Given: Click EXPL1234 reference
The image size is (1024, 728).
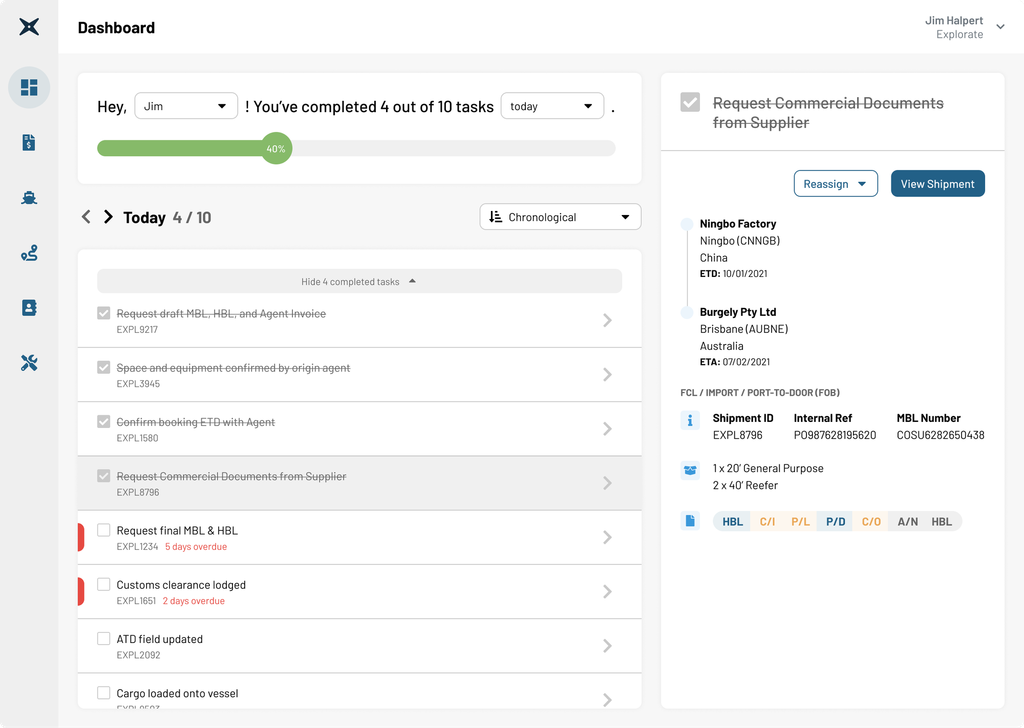Looking at the screenshot, I should (x=137, y=546).
